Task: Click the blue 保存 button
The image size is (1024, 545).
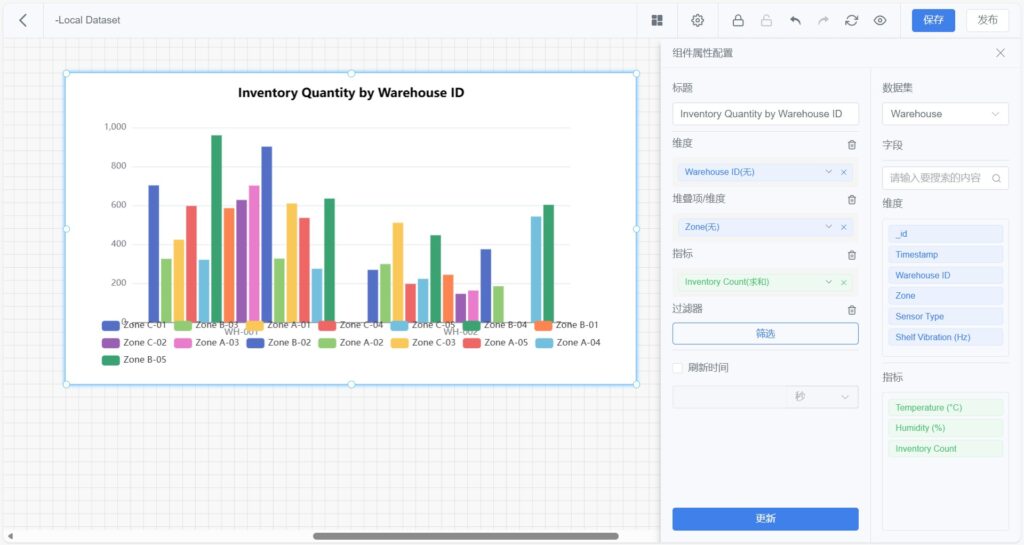Action: [x=932, y=20]
